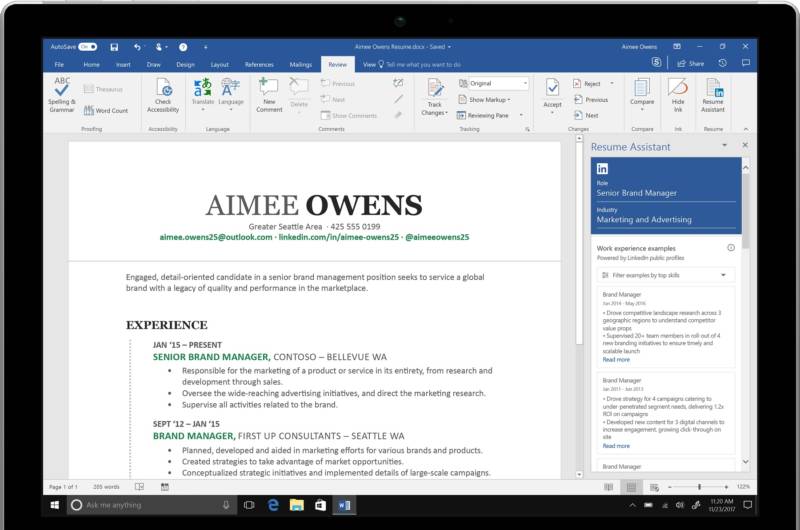
Task: Edit the Senior Brand Manager role field
Action: 666,193
